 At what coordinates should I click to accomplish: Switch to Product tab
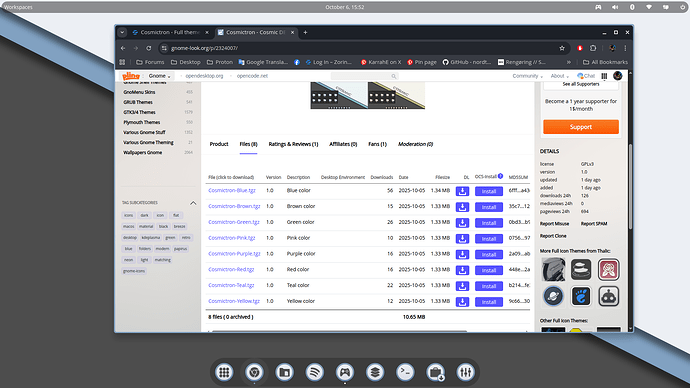[x=219, y=144]
